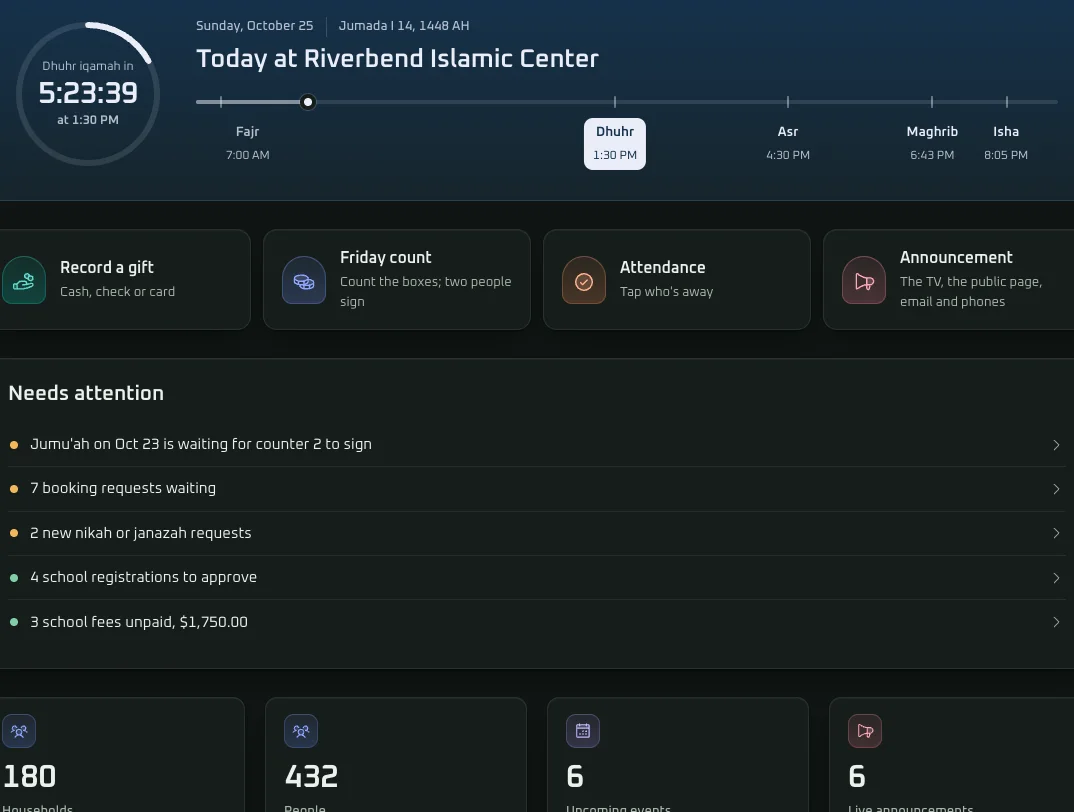Open the booking requests row chevron
This screenshot has height=812, width=1074.
(x=1056, y=489)
